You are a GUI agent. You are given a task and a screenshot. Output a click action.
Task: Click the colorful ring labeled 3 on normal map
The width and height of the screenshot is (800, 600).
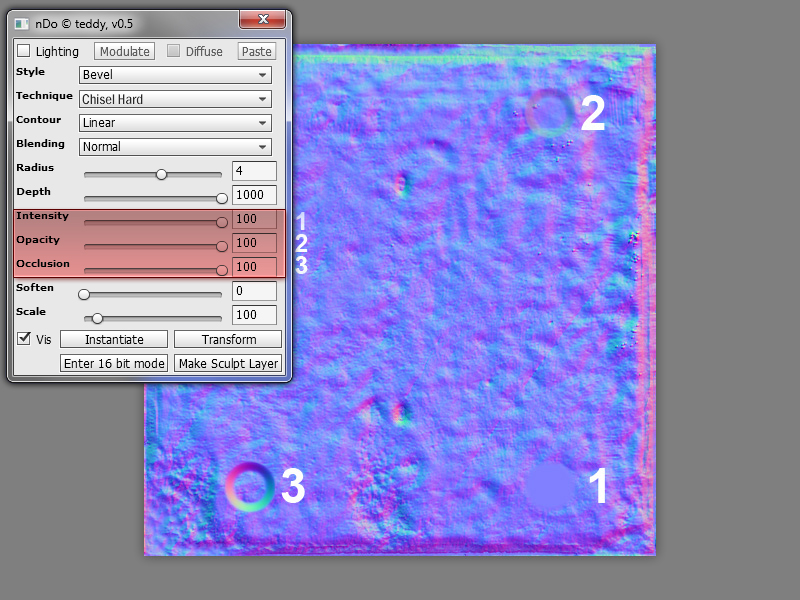pos(250,487)
